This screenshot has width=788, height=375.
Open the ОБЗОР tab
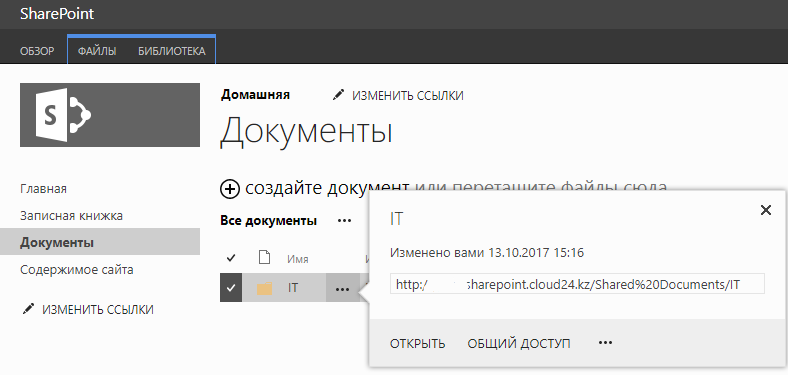(37, 51)
